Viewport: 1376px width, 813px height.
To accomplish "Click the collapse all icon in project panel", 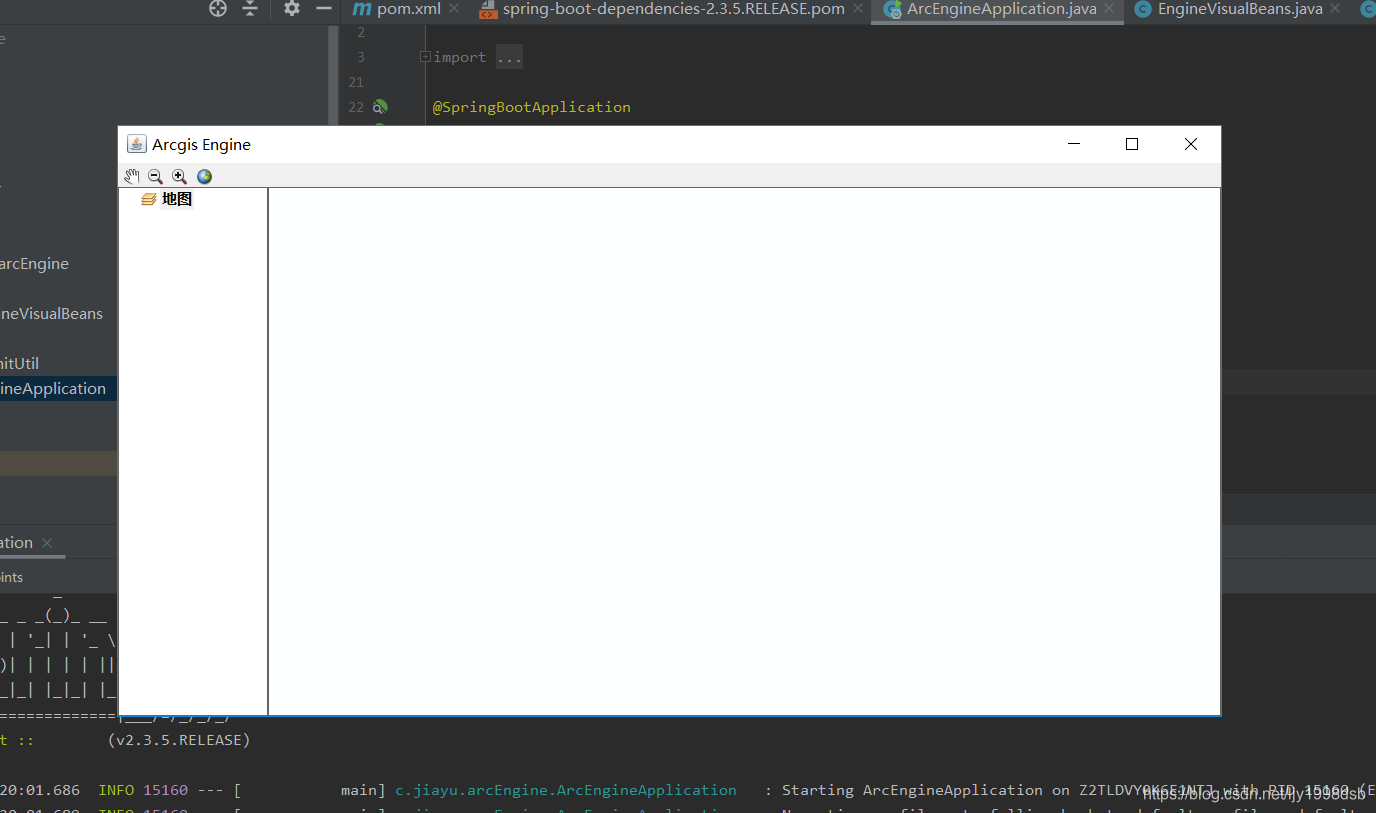I will pyautogui.click(x=250, y=8).
